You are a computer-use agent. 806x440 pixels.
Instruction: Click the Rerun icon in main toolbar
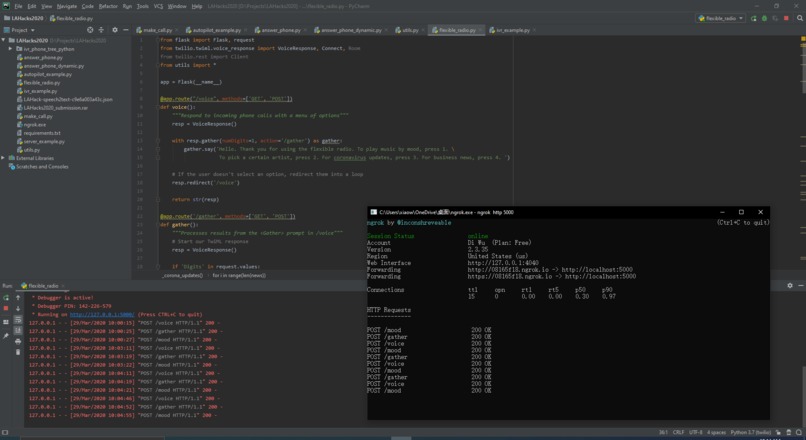pyautogui.click(x=754, y=18)
